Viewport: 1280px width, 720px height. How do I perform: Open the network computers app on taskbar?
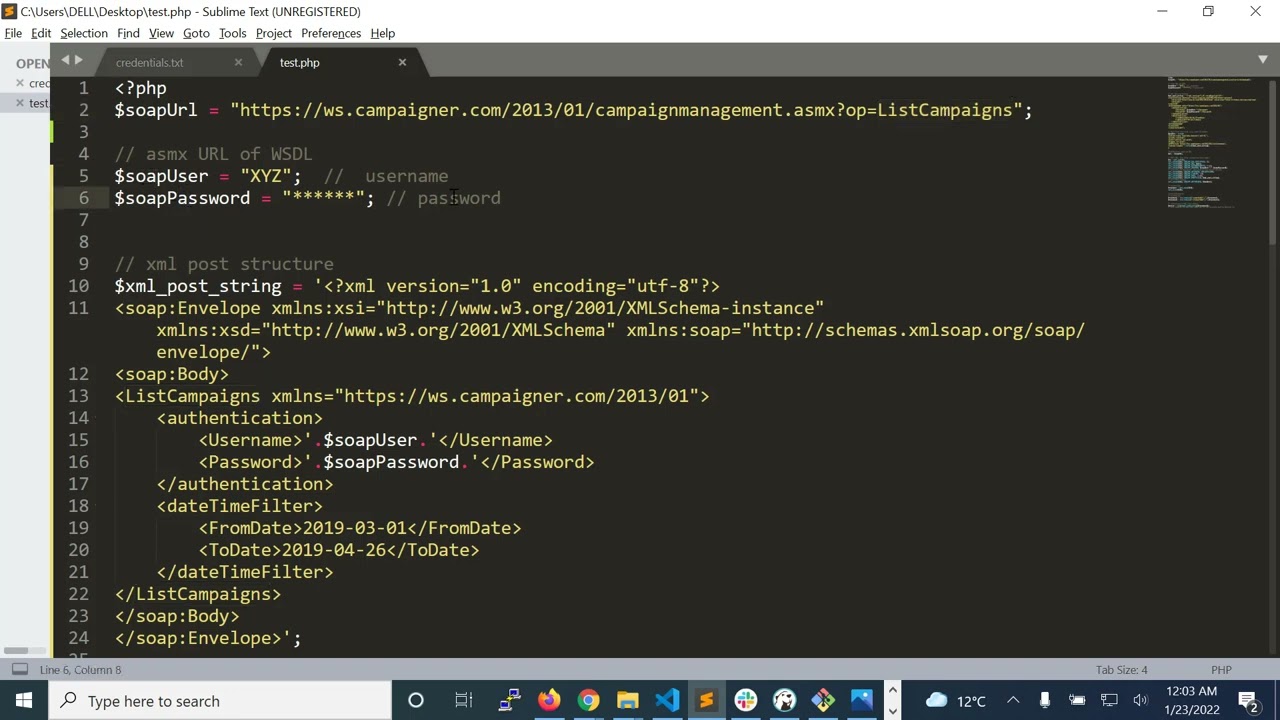[510, 700]
